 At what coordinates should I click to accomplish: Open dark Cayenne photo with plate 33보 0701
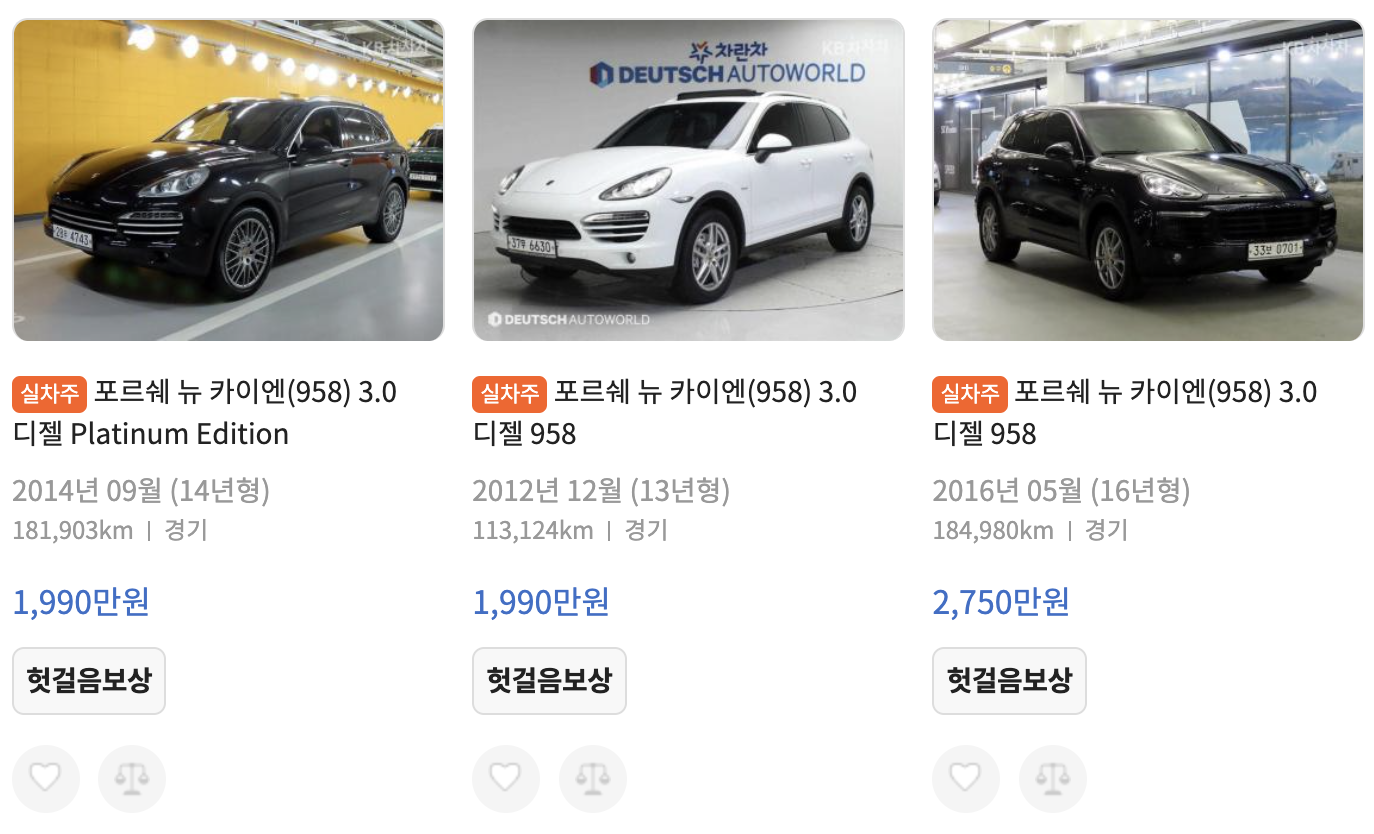point(1148,180)
